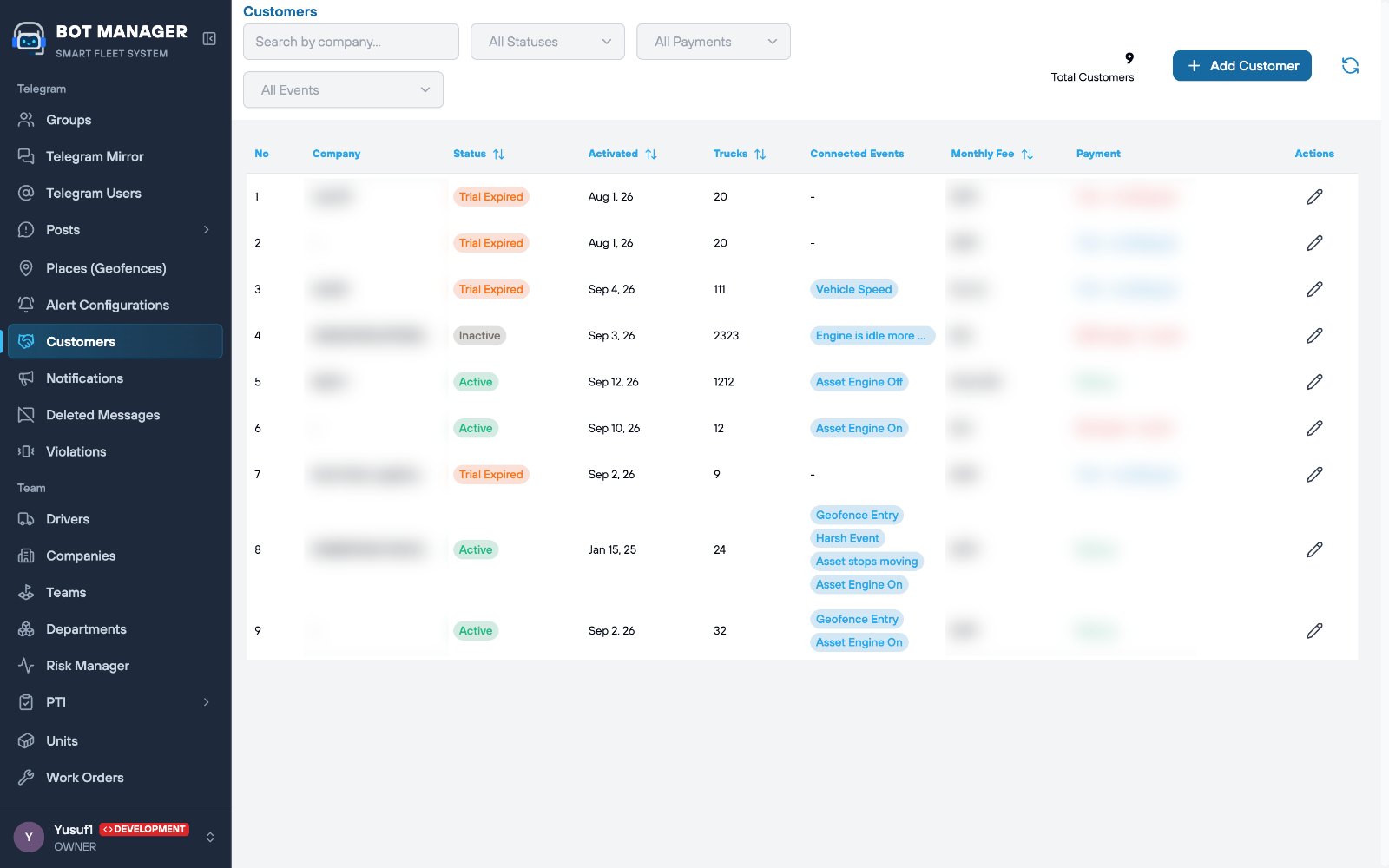
Task: Click the Inactive status badge
Action: pyautogui.click(x=479, y=336)
